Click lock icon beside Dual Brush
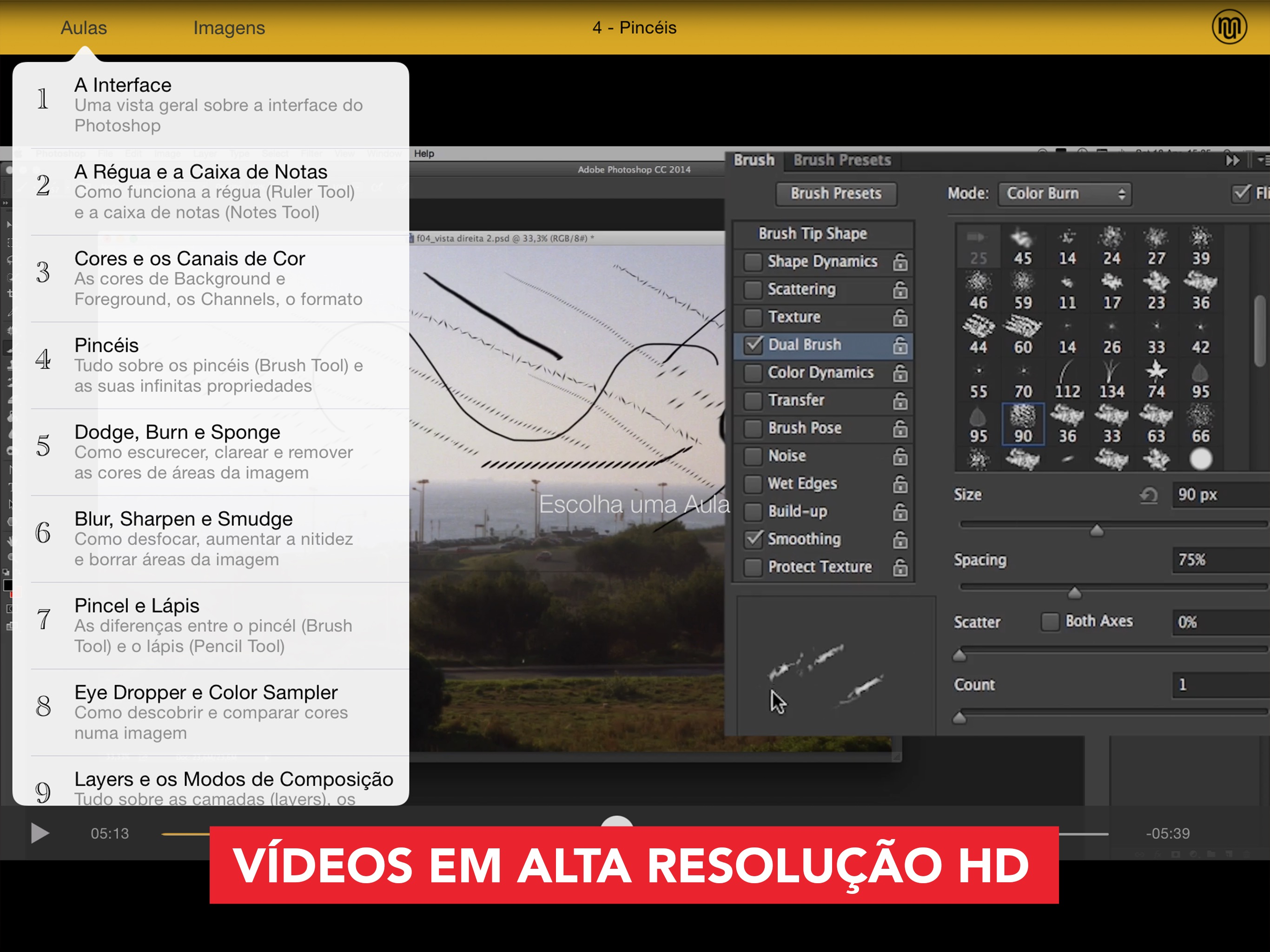 900,345
